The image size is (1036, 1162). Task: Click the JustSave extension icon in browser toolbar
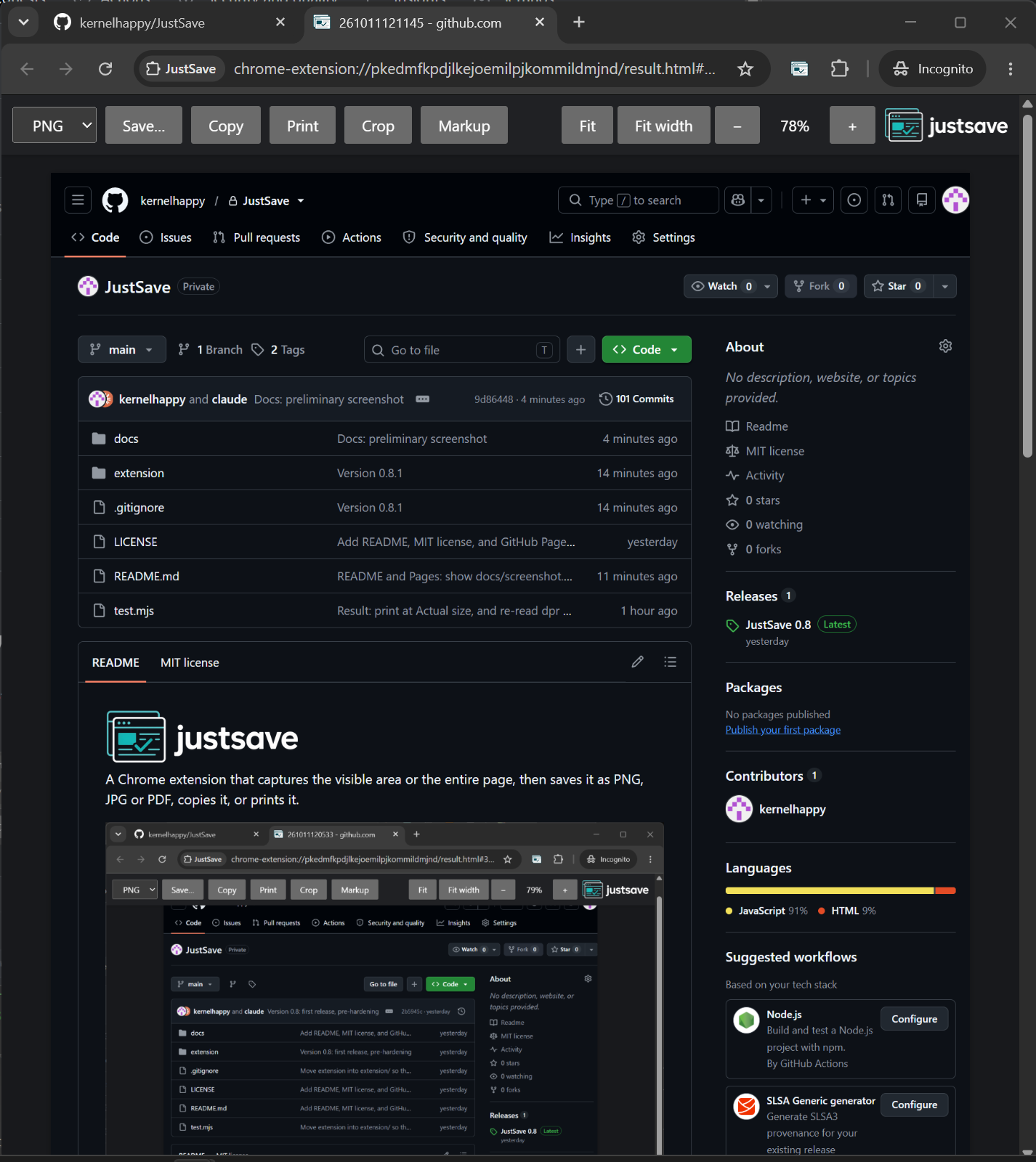pyautogui.click(x=799, y=69)
